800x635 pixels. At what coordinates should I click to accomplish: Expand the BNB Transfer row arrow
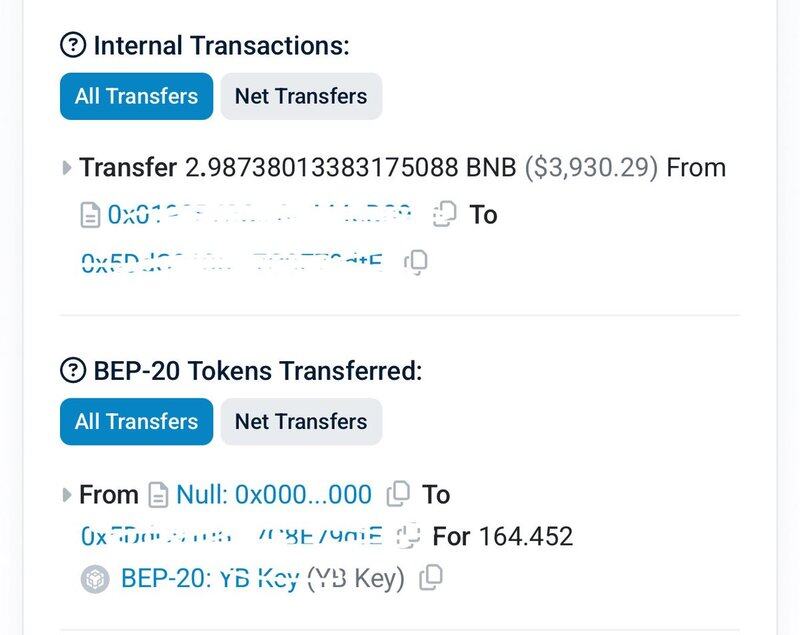pos(67,168)
